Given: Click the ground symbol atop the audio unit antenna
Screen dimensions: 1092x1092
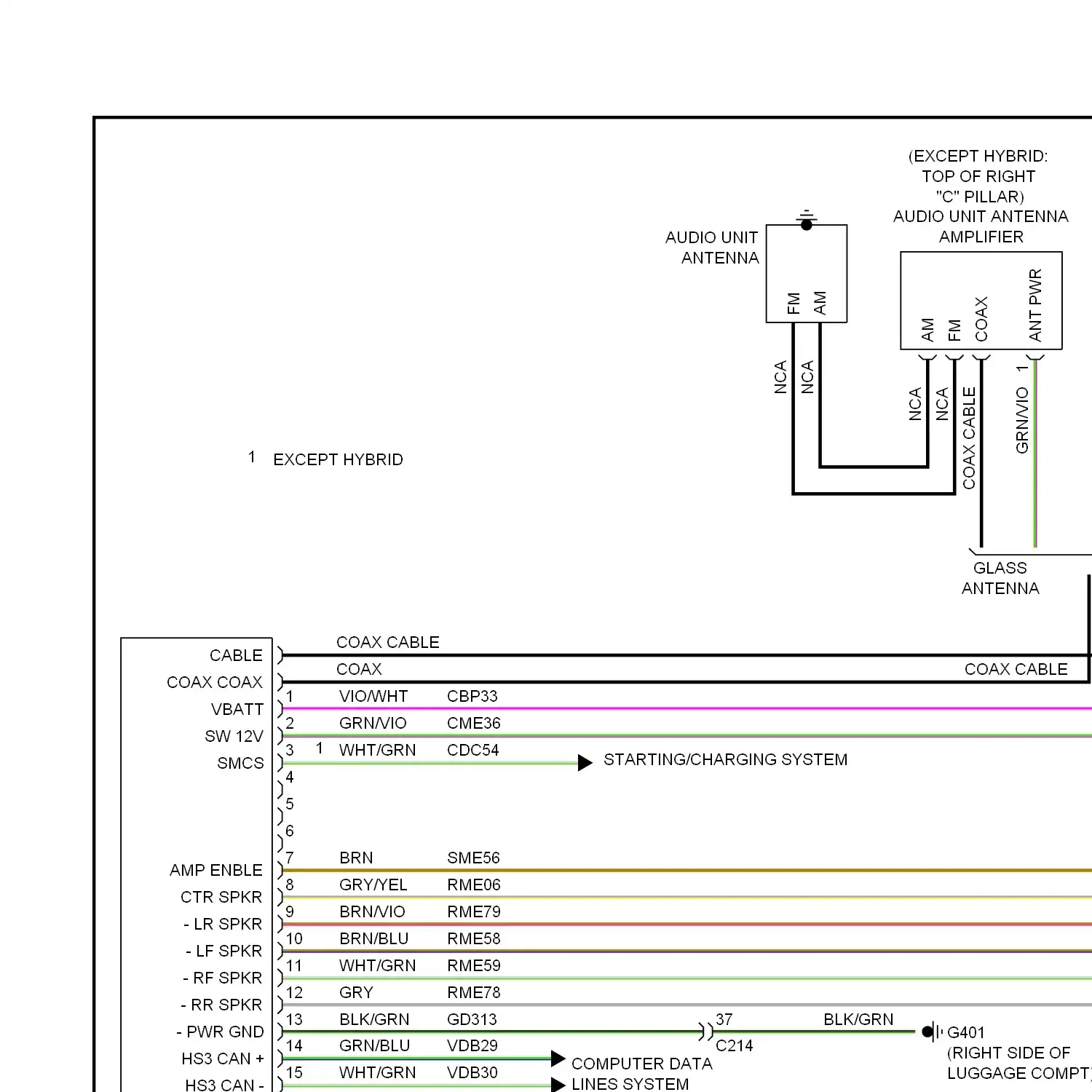Looking at the screenshot, I should [806, 219].
